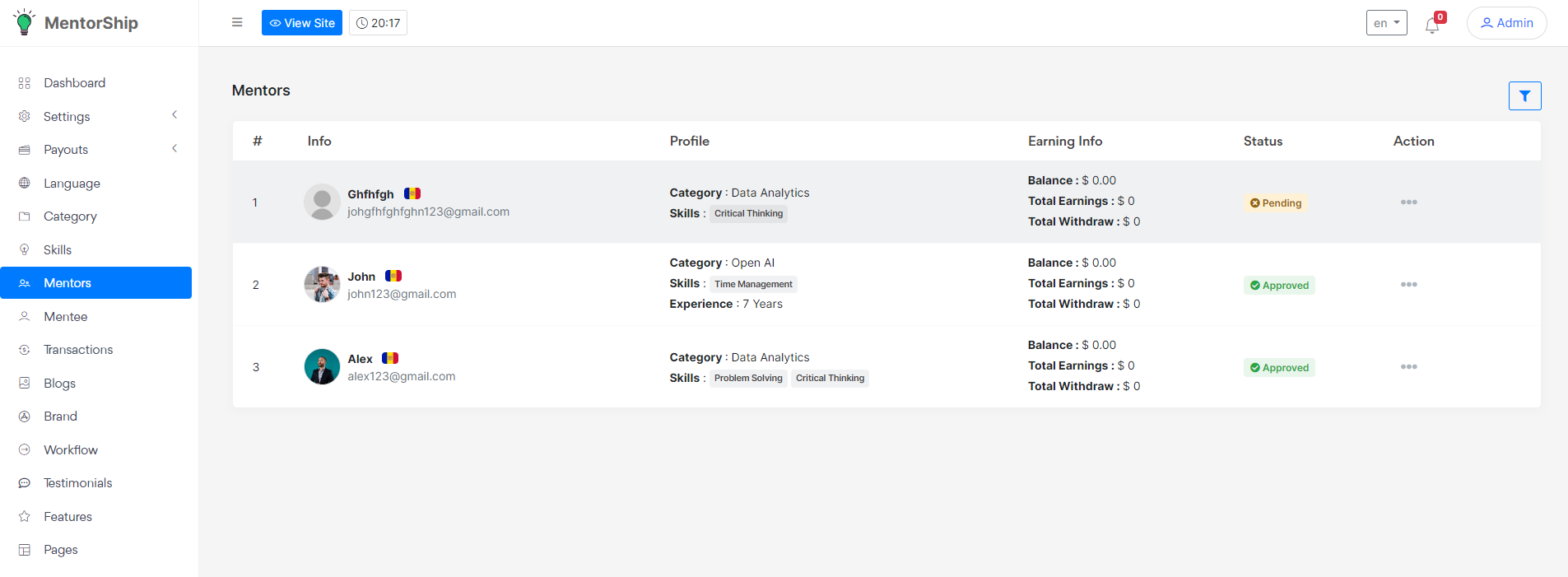Open the en language dropdown
Viewport: 1568px width, 577px height.
(x=1386, y=23)
